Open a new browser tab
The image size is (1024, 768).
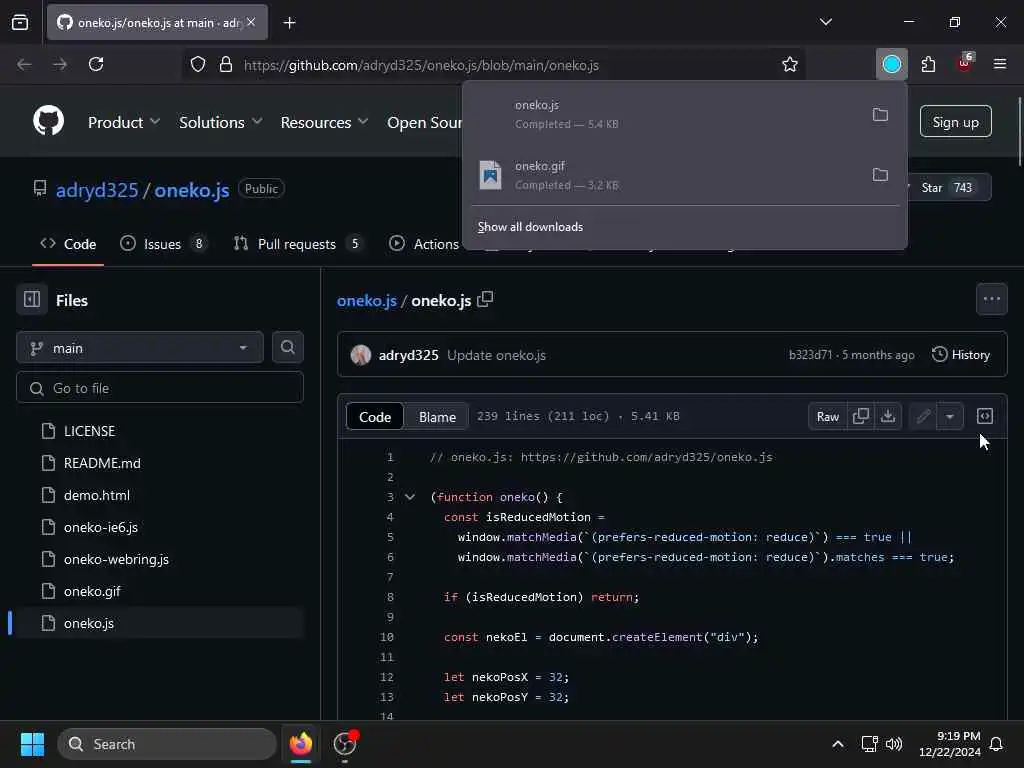289,23
